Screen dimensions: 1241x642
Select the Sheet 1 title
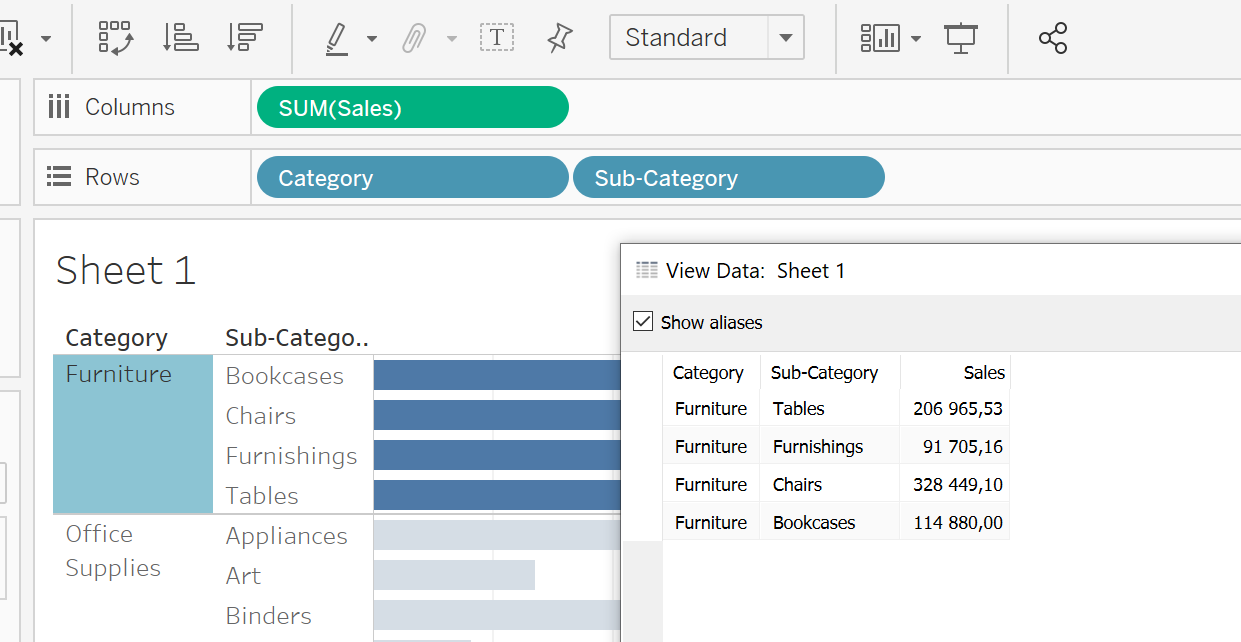[x=125, y=270]
